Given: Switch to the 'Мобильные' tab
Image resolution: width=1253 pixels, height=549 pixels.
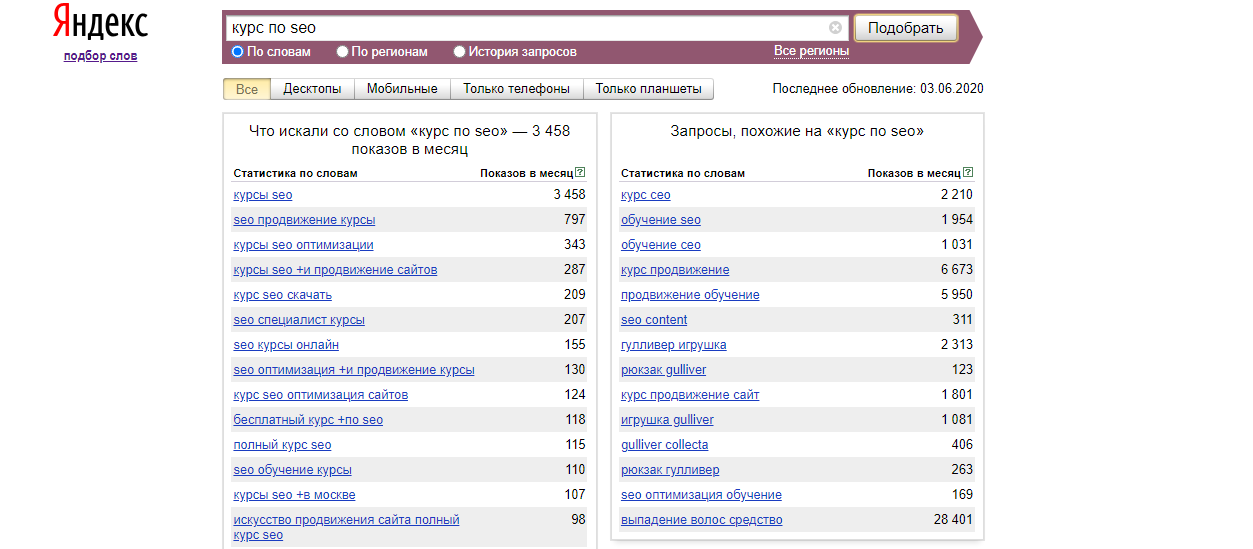Looking at the screenshot, I should (402, 89).
